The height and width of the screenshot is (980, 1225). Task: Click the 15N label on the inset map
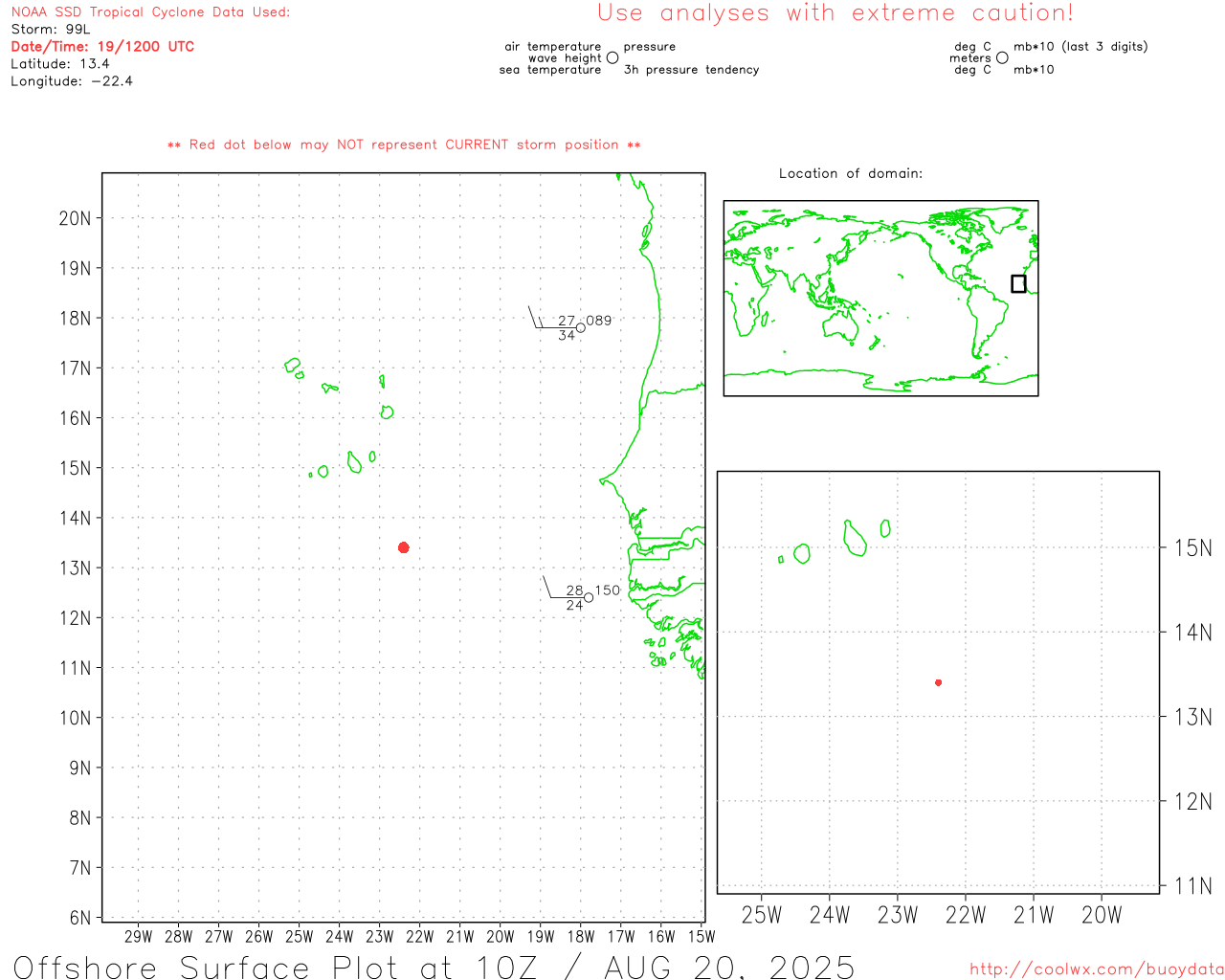click(1193, 548)
